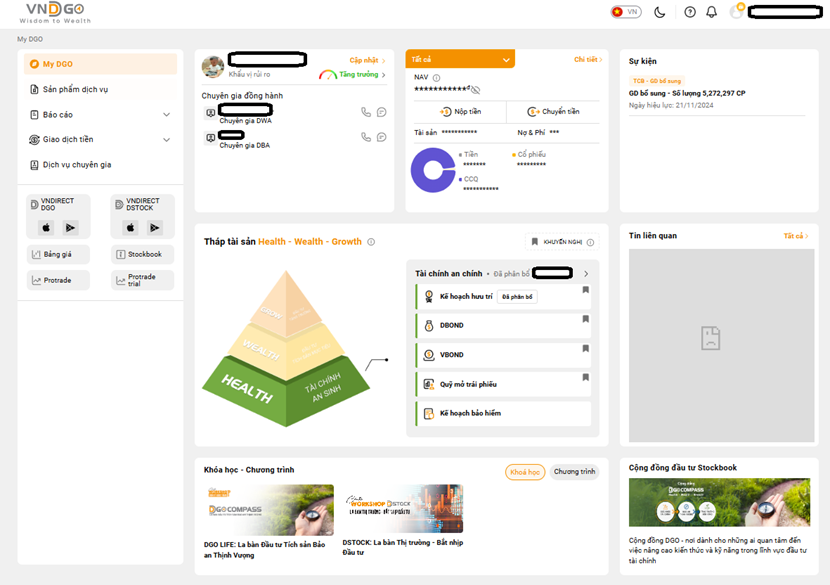Click the VNDGO Wisdom to Wealth logo

coord(56,13)
